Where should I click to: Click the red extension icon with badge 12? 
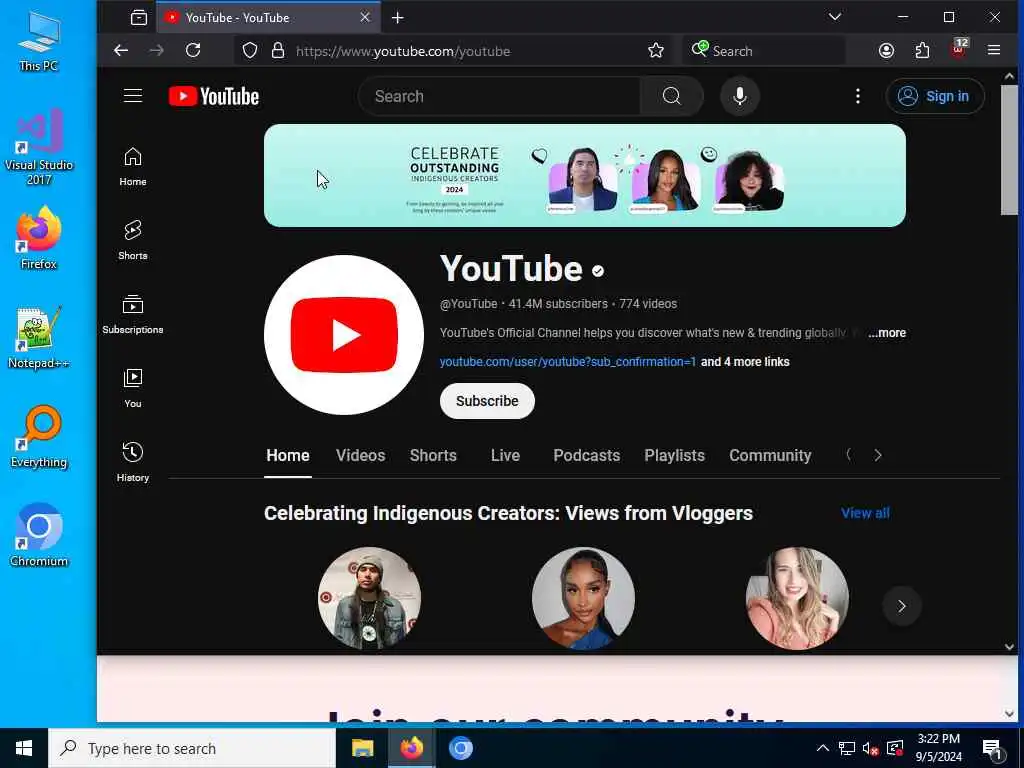point(959,49)
